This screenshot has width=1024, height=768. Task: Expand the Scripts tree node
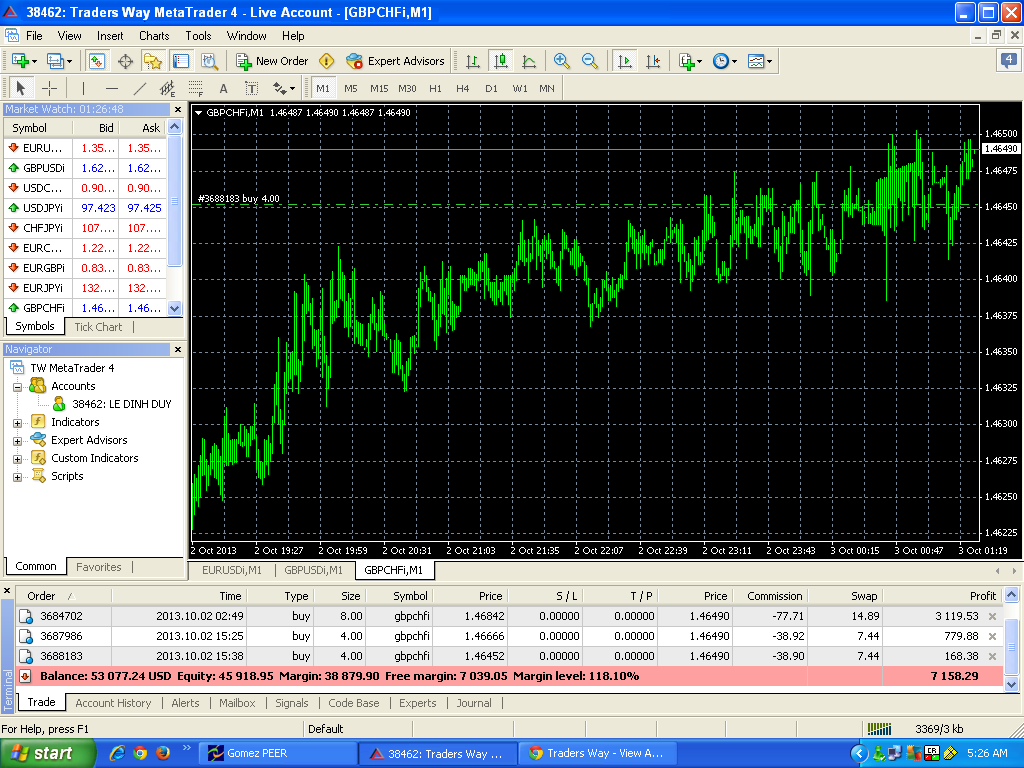click(18, 477)
